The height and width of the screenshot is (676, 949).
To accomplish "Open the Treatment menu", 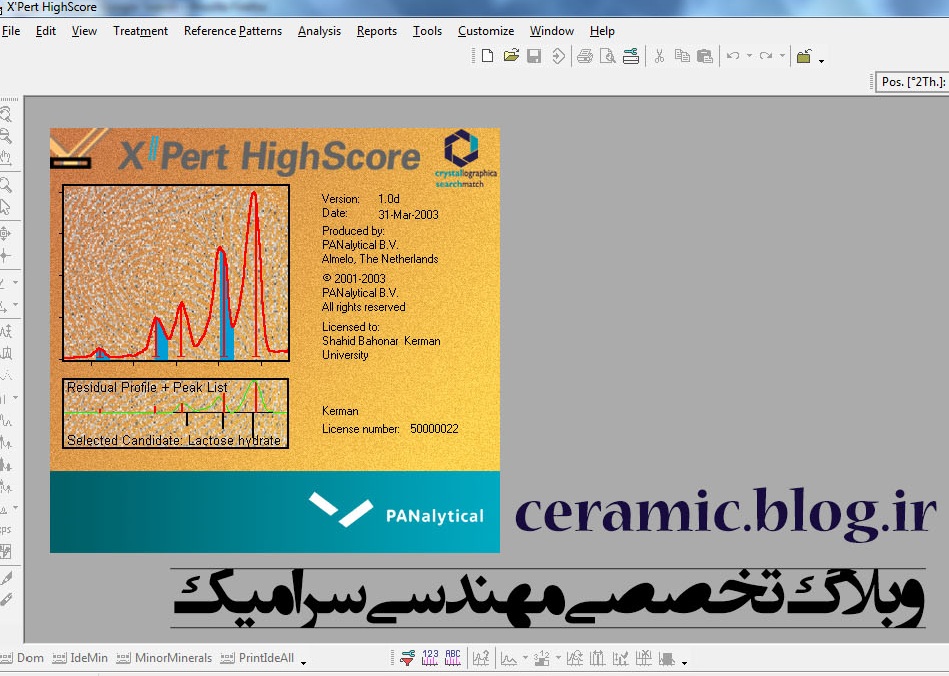I will [140, 31].
